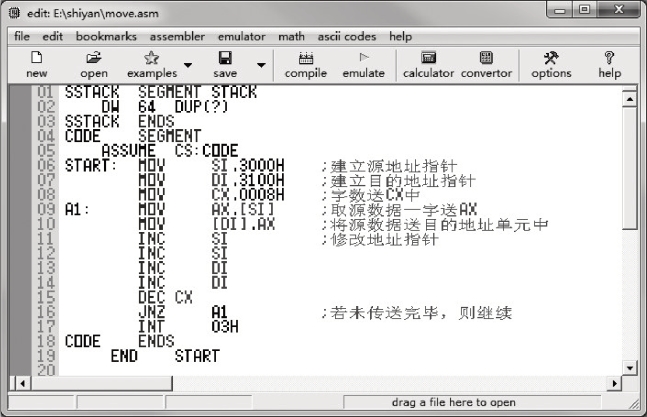Click the vertical scrollbar thumb
The height and width of the screenshot is (417, 647).
[x=629, y=167]
